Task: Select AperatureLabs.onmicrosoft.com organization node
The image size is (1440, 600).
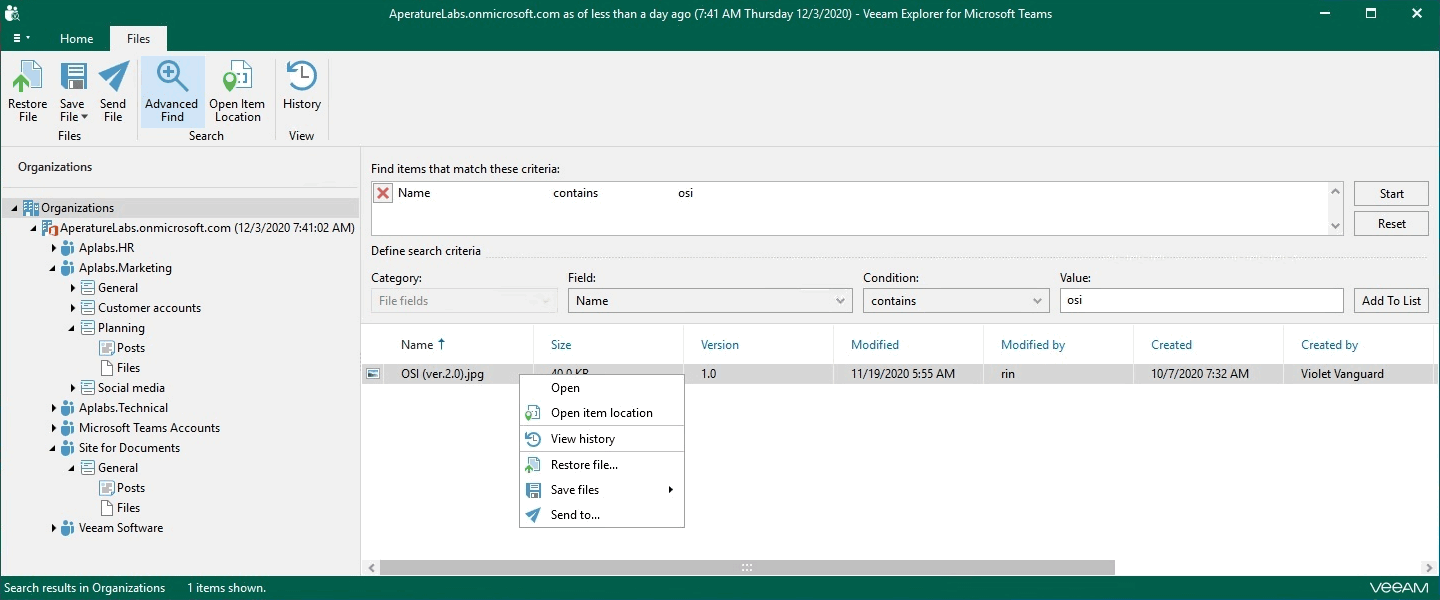Action: (207, 228)
